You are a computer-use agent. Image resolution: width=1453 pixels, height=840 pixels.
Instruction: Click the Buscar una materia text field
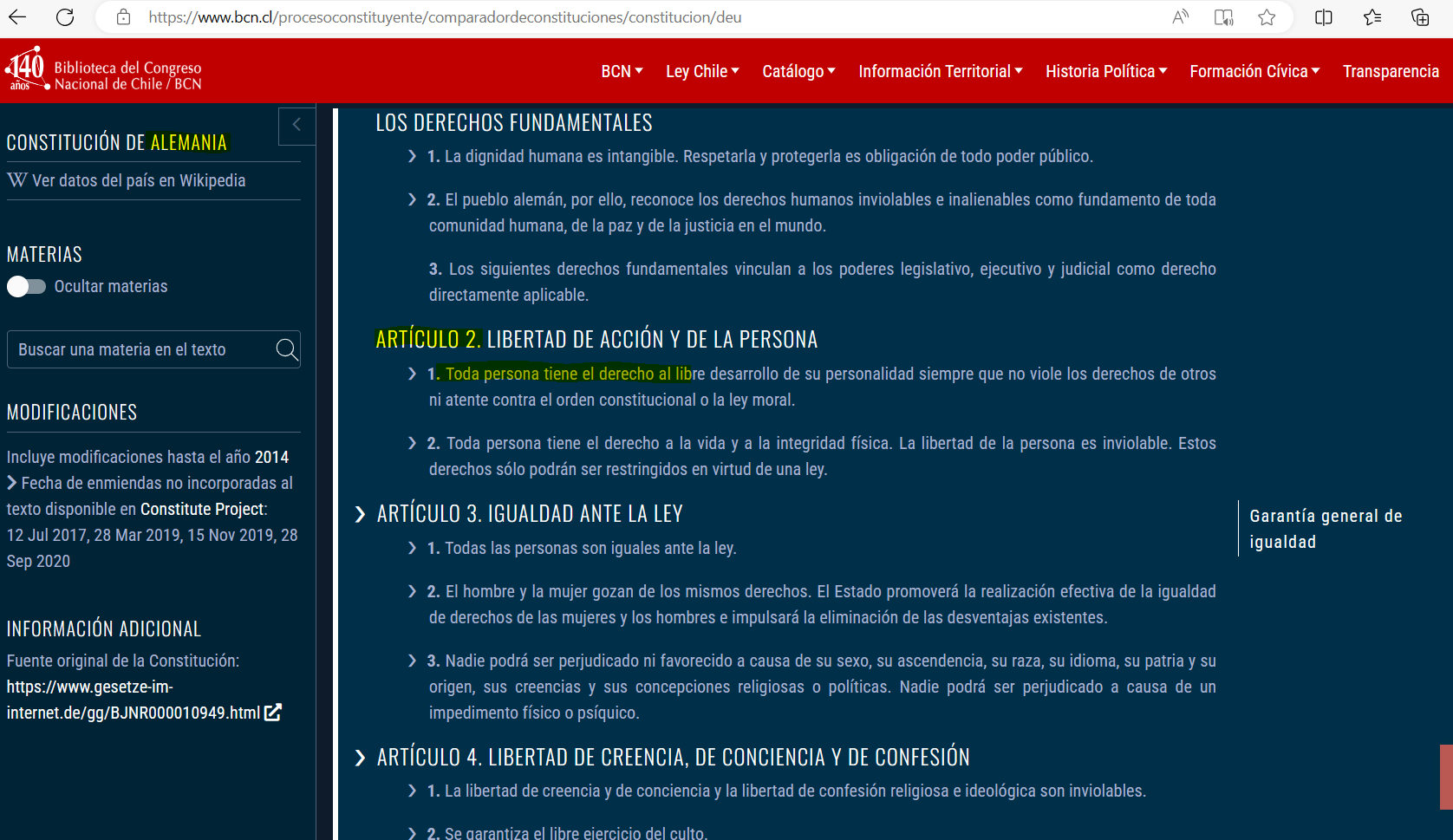click(x=139, y=349)
